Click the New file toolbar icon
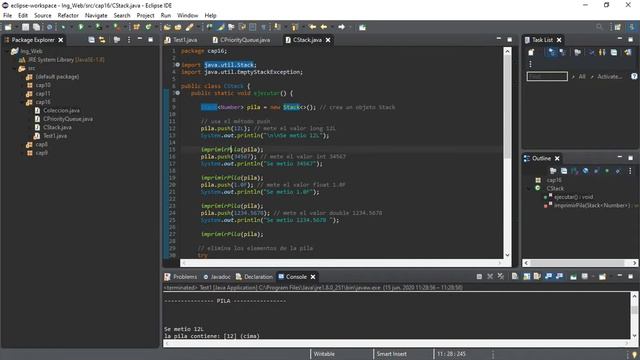 click(8, 27)
